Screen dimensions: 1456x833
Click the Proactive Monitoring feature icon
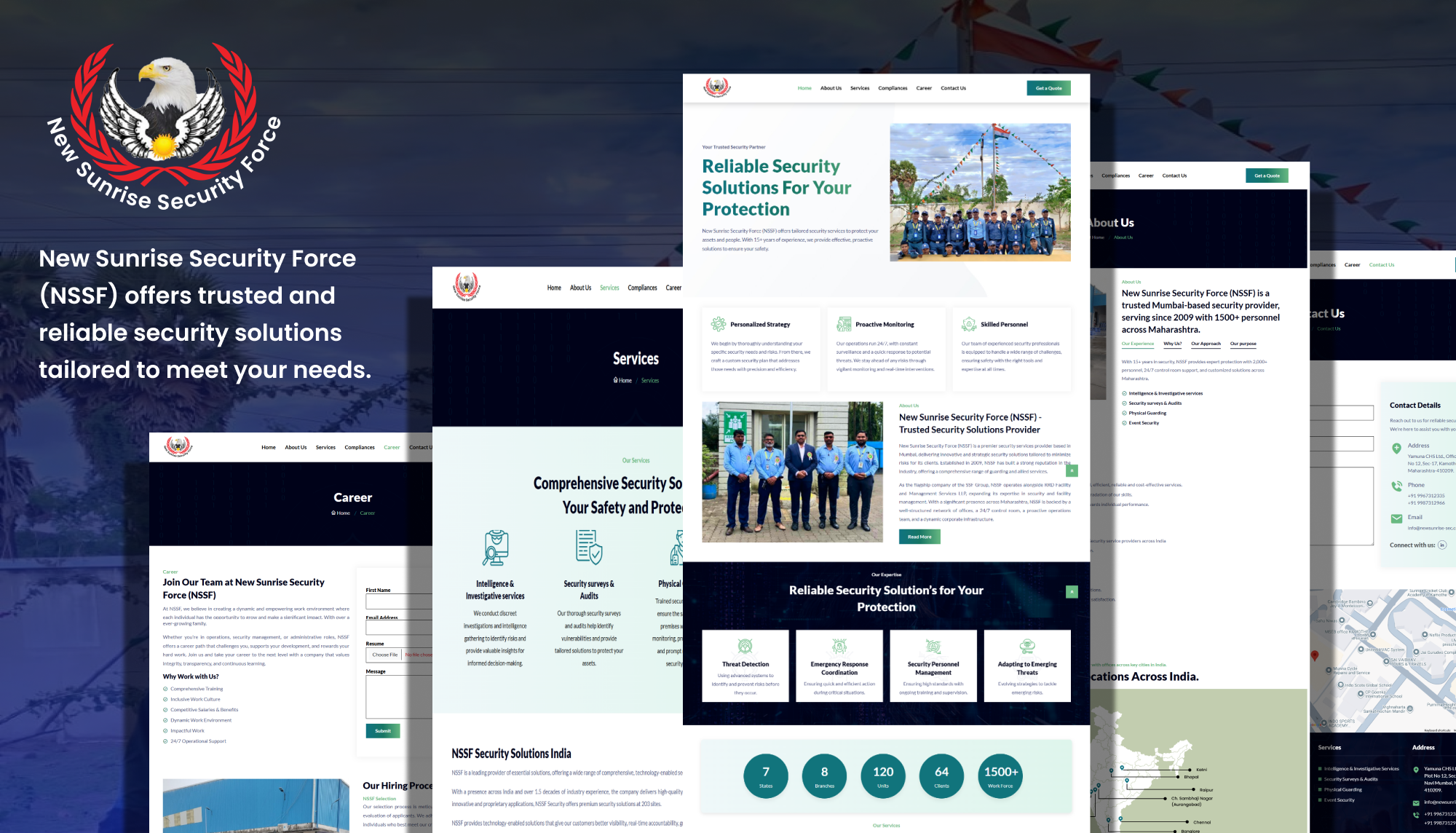(x=844, y=324)
